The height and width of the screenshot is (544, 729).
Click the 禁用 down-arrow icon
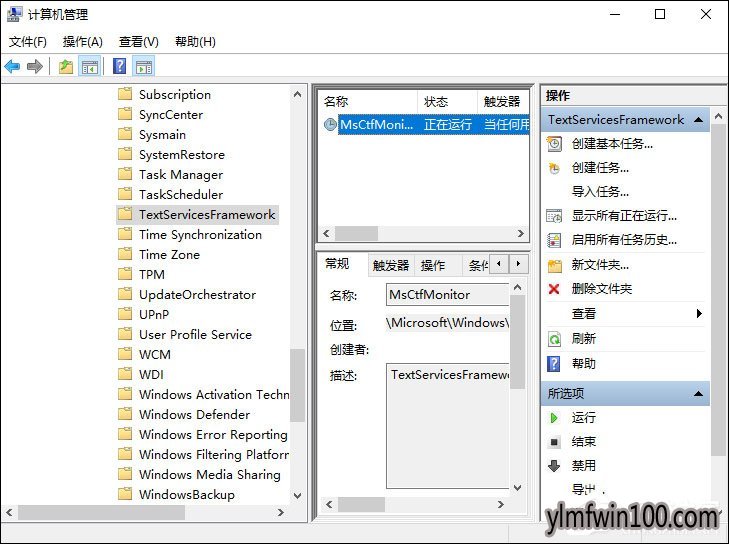555,466
